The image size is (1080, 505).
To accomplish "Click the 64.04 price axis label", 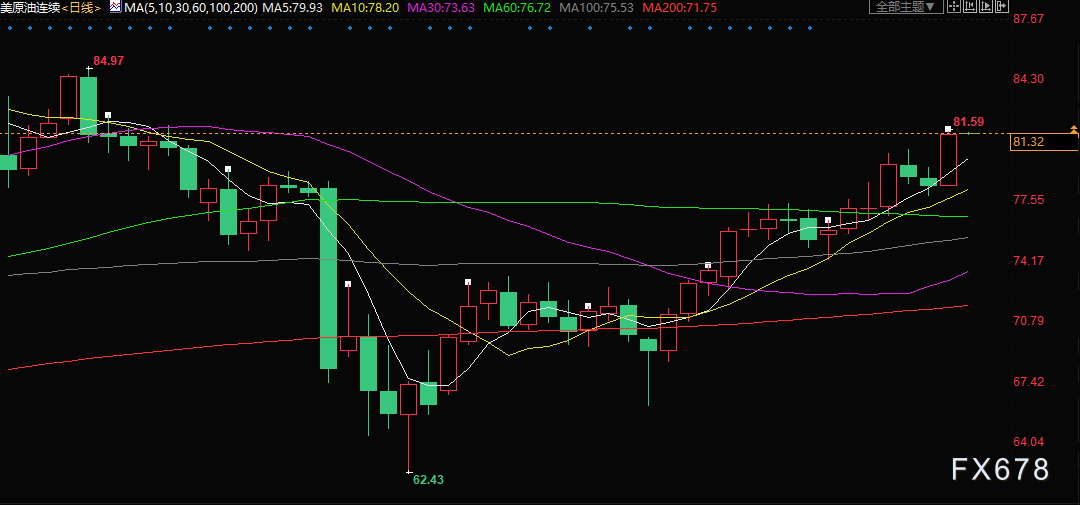I will [x=1028, y=442].
